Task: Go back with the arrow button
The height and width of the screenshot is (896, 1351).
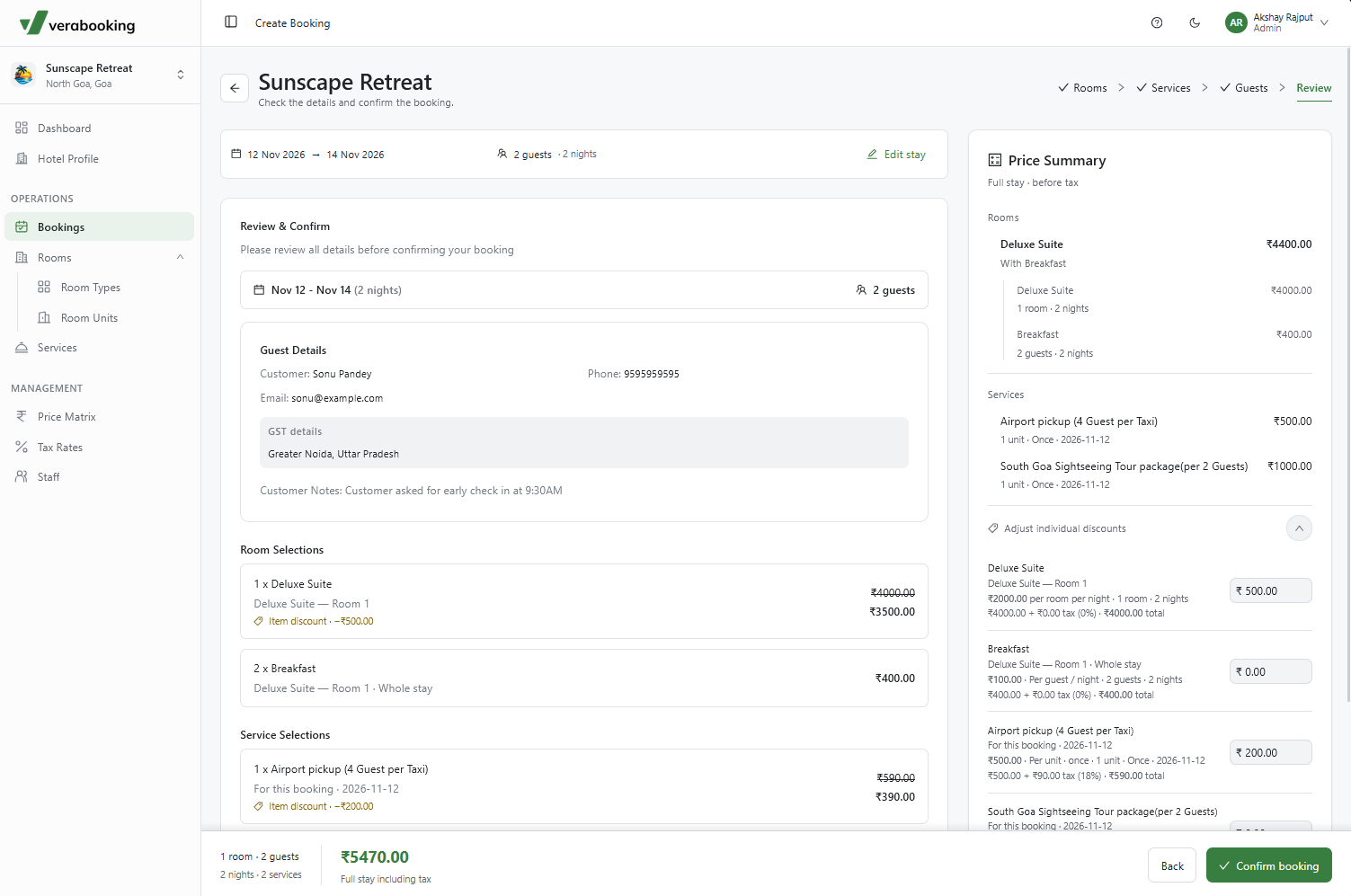Action: pyautogui.click(x=235, y=88)
